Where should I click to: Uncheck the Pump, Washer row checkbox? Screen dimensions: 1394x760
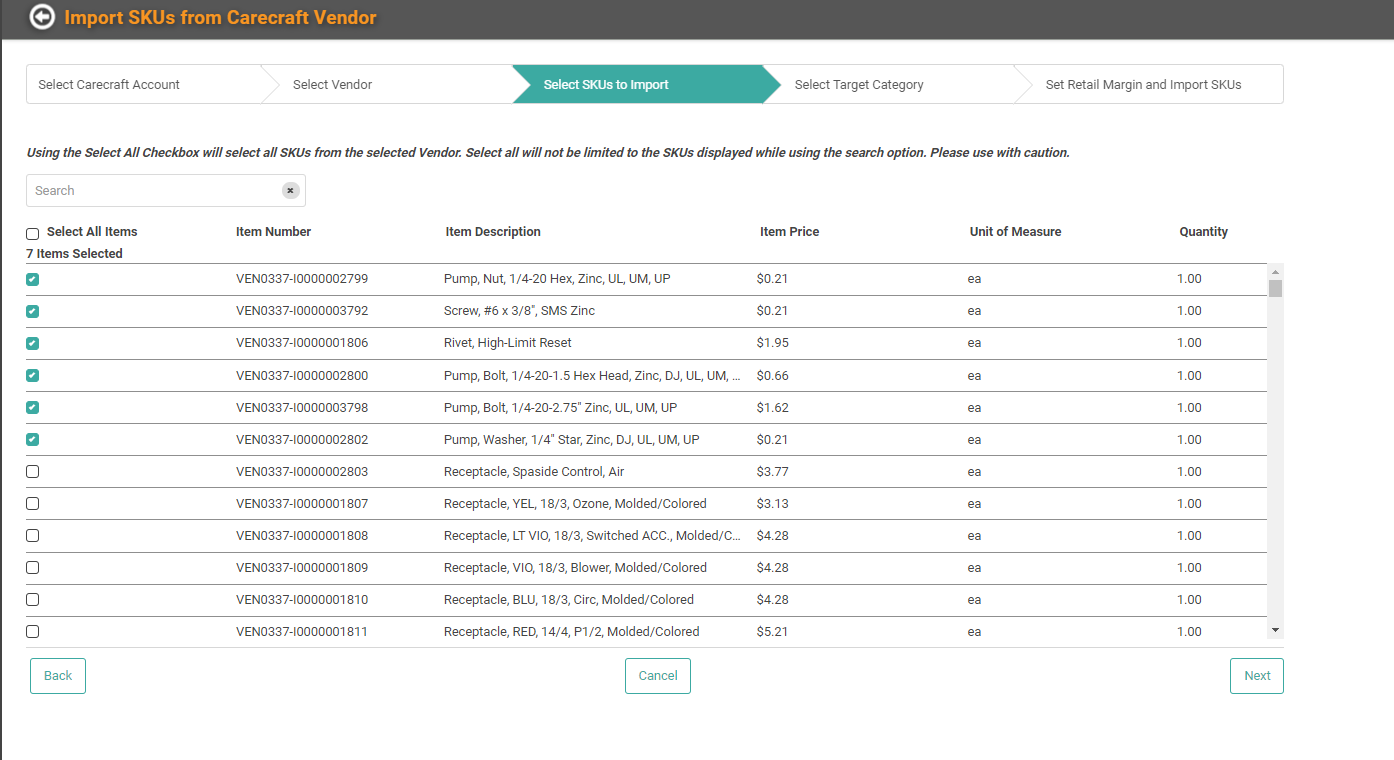point(33,440)
